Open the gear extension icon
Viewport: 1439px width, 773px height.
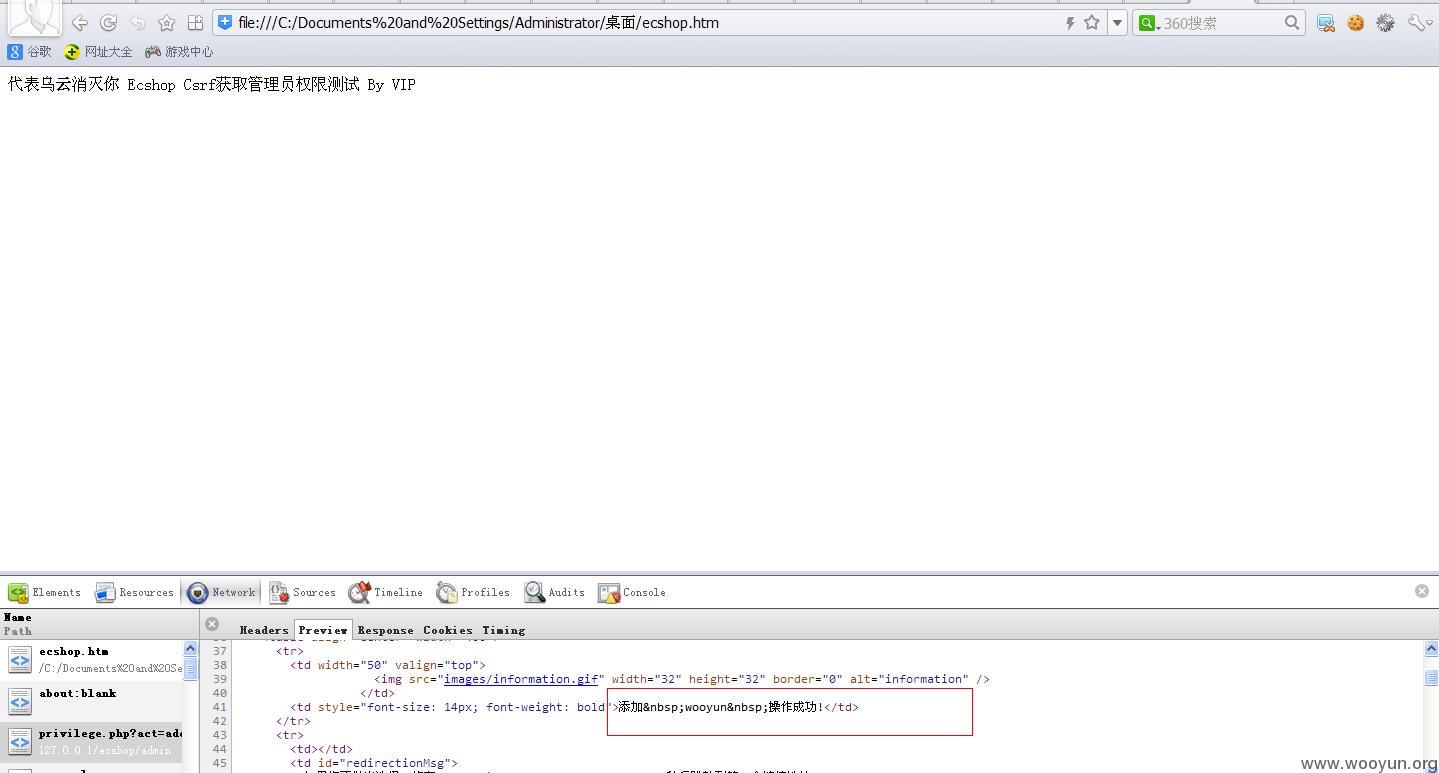pos(1385,22)
